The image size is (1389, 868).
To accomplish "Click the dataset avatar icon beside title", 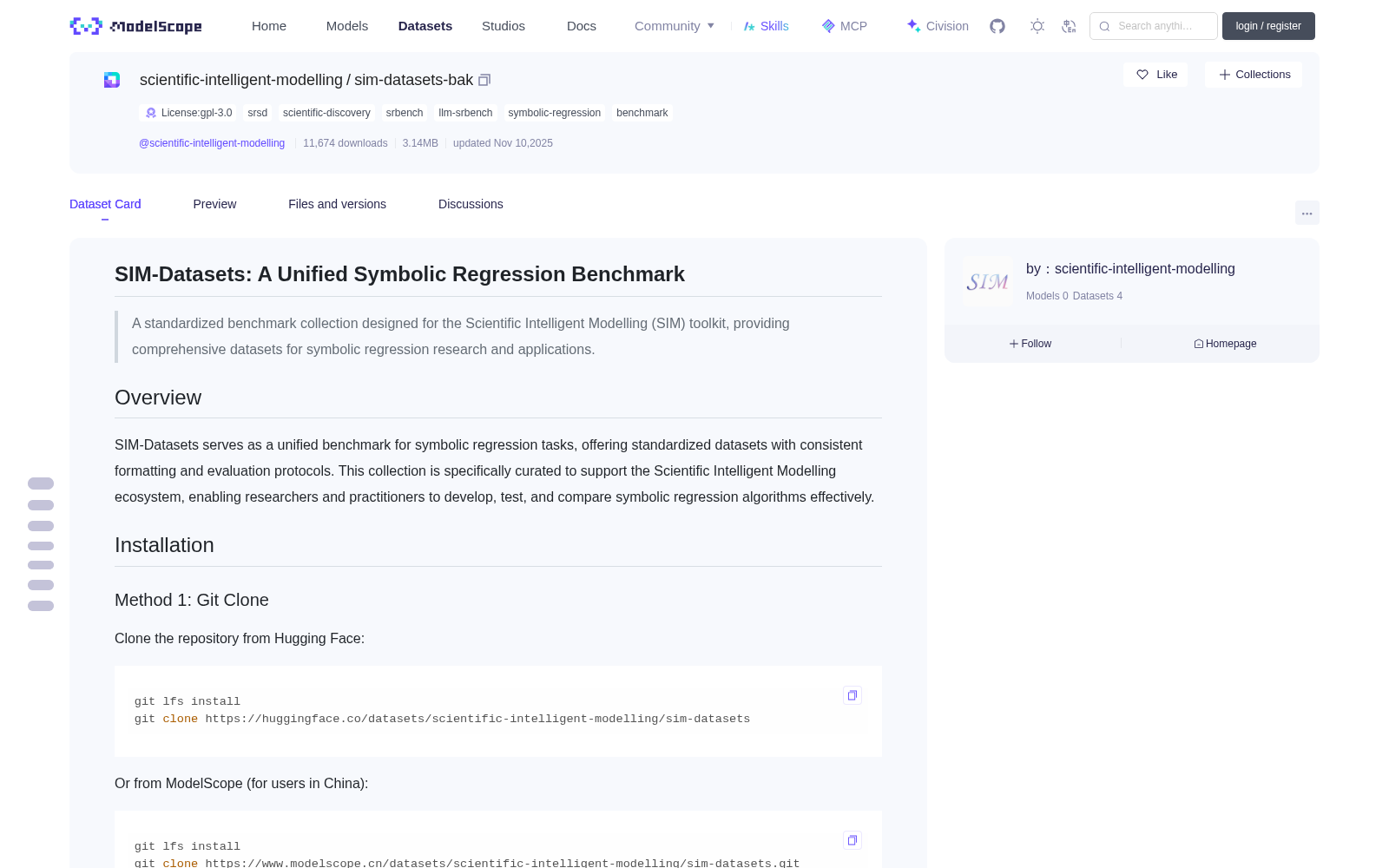I will pyautogui.click(x=112, y=80).
